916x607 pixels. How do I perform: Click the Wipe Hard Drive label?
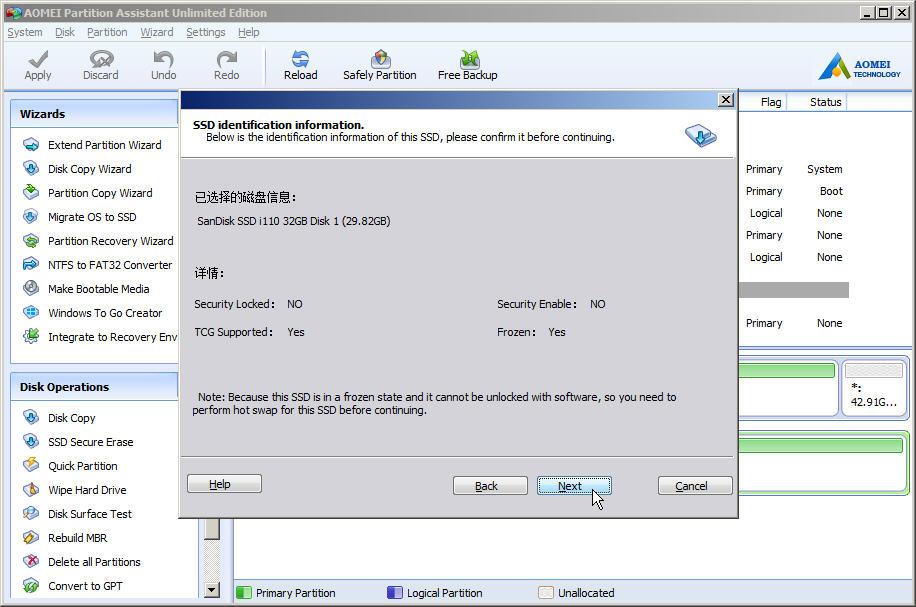pyautogui.click(x=87, y=490)
